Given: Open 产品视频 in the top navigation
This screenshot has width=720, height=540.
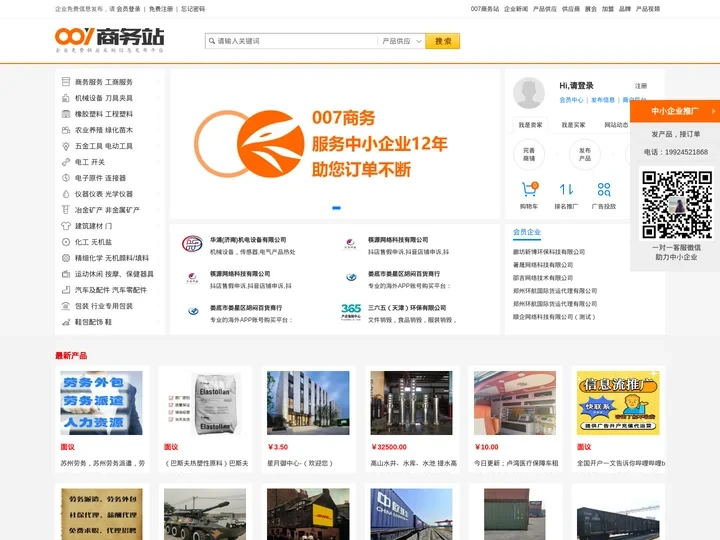Looking at the screenshot, I should (647, 9).
